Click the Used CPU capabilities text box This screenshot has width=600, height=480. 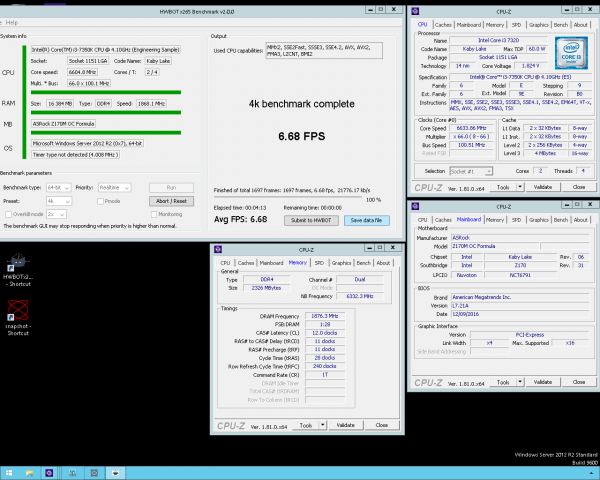[324, 51]
